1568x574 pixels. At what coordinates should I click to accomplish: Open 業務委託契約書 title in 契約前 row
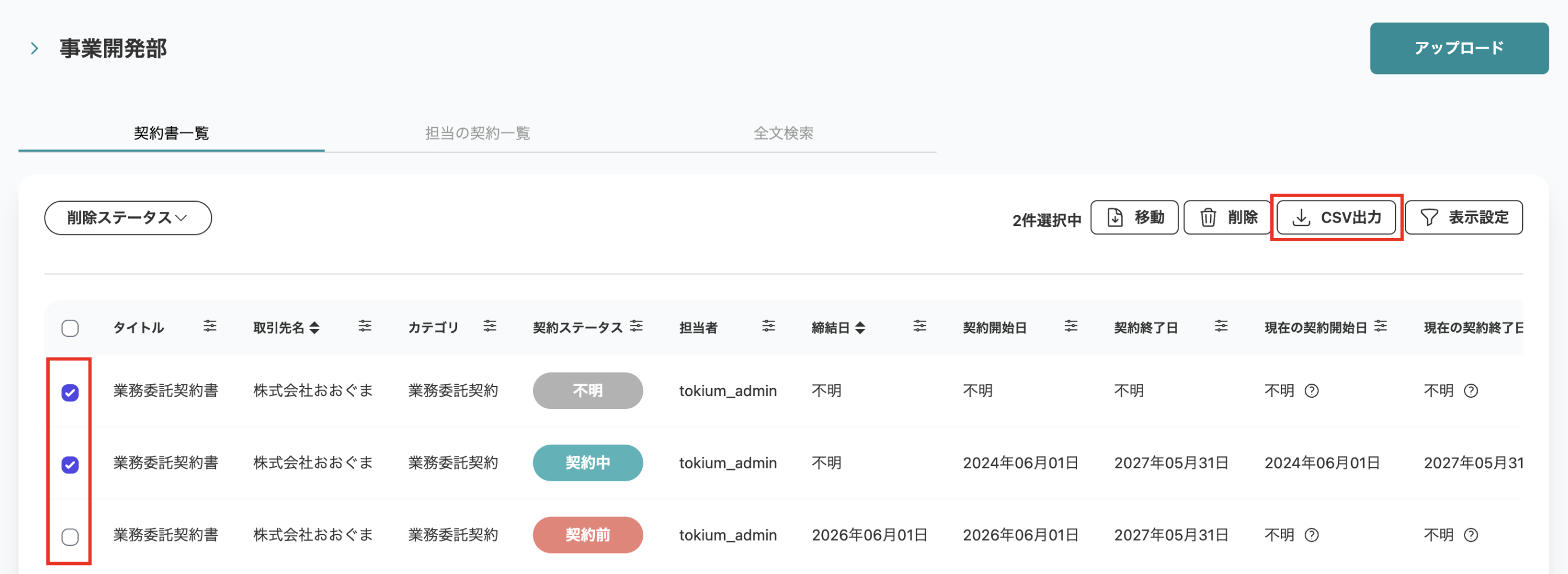(165, 535)
